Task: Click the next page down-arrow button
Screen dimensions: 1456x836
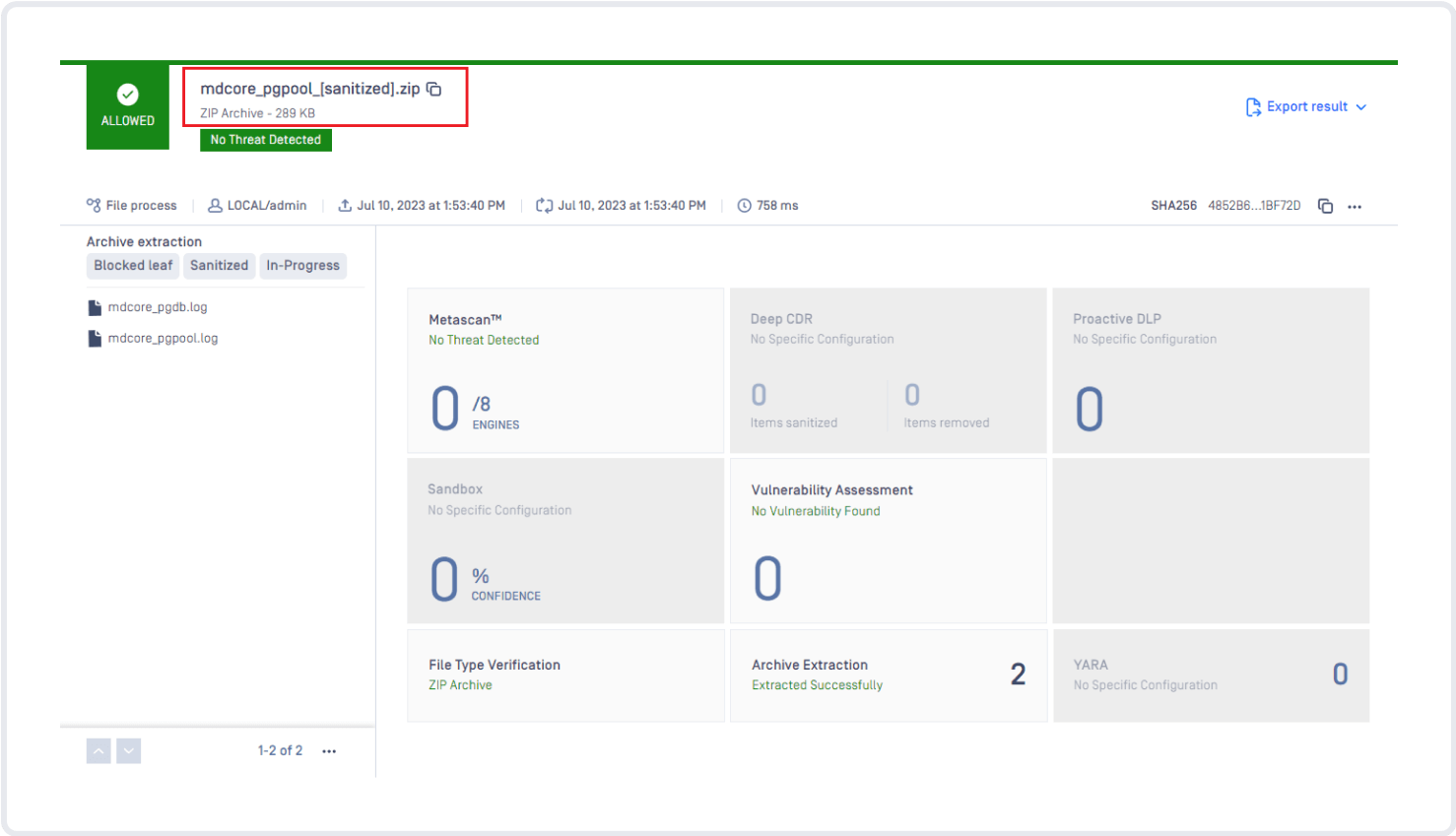Action: click(x=128, y=750)
